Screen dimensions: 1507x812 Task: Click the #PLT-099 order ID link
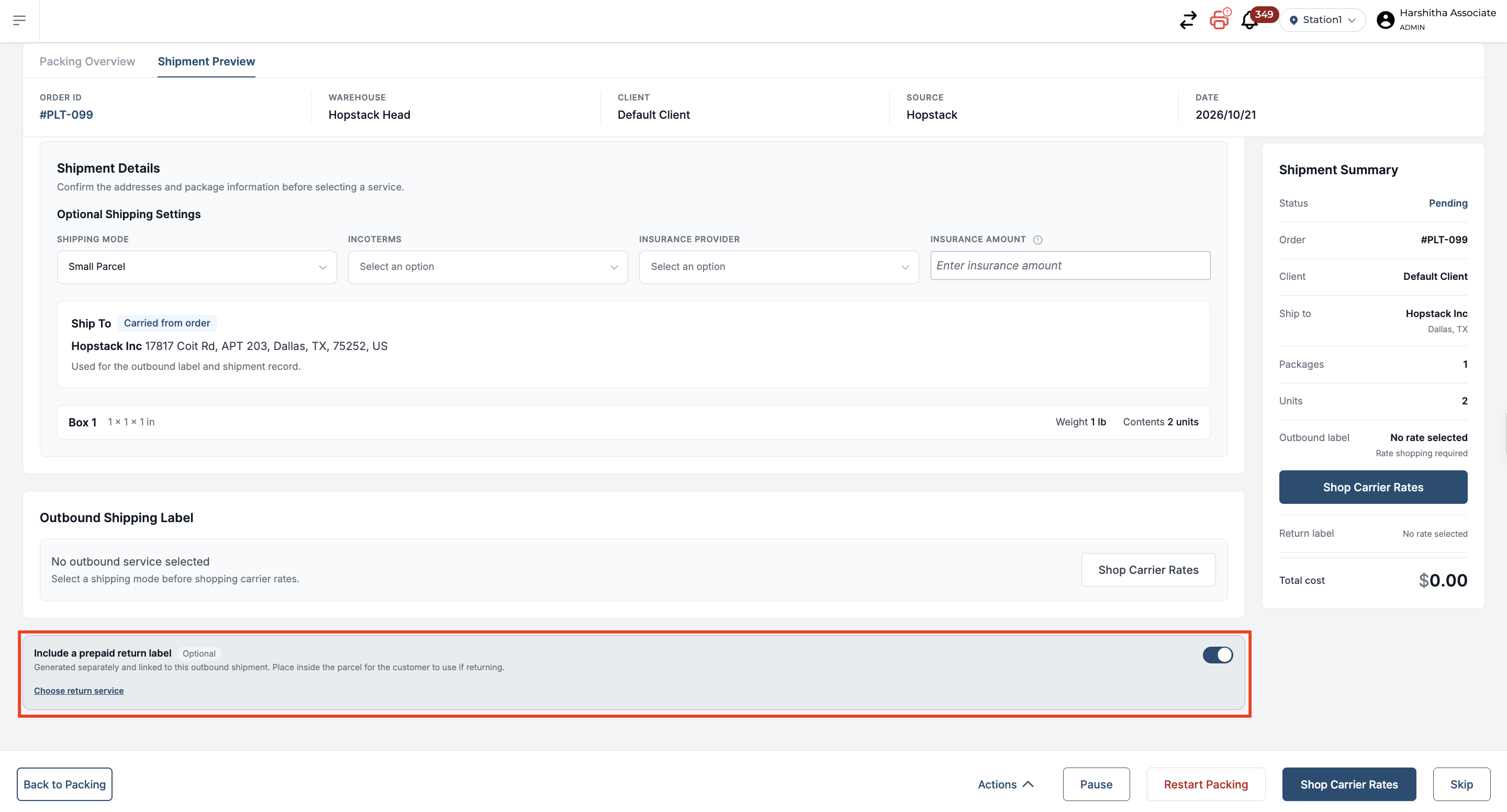pyautogui.click(x=66, y=115)
